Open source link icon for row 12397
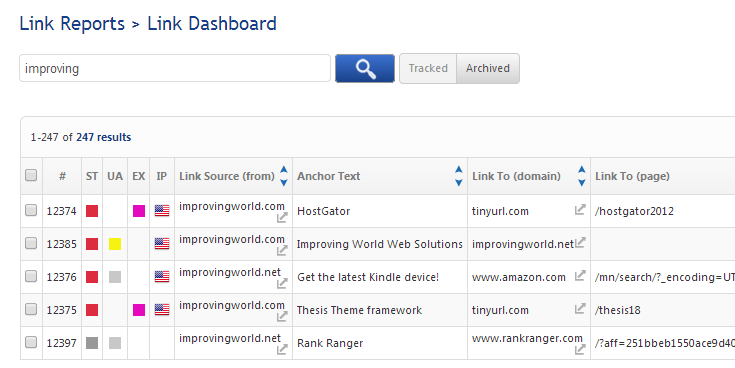The image size is (735, 368). coord(282,349)
